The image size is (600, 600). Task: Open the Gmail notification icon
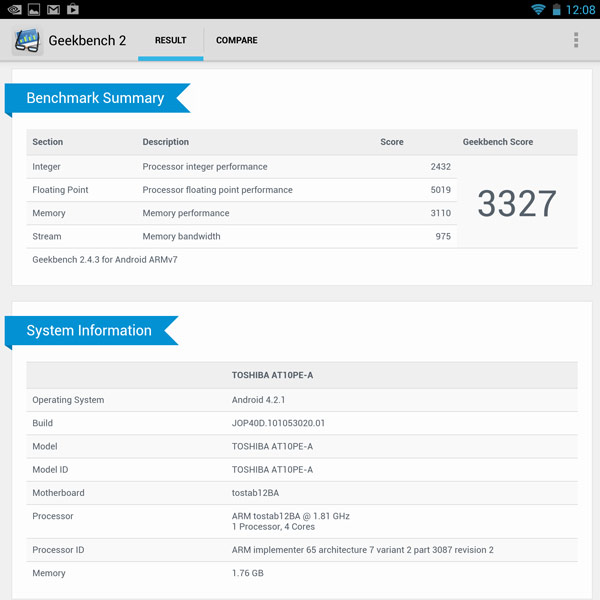pyautogui.click(x=53, y=9)
